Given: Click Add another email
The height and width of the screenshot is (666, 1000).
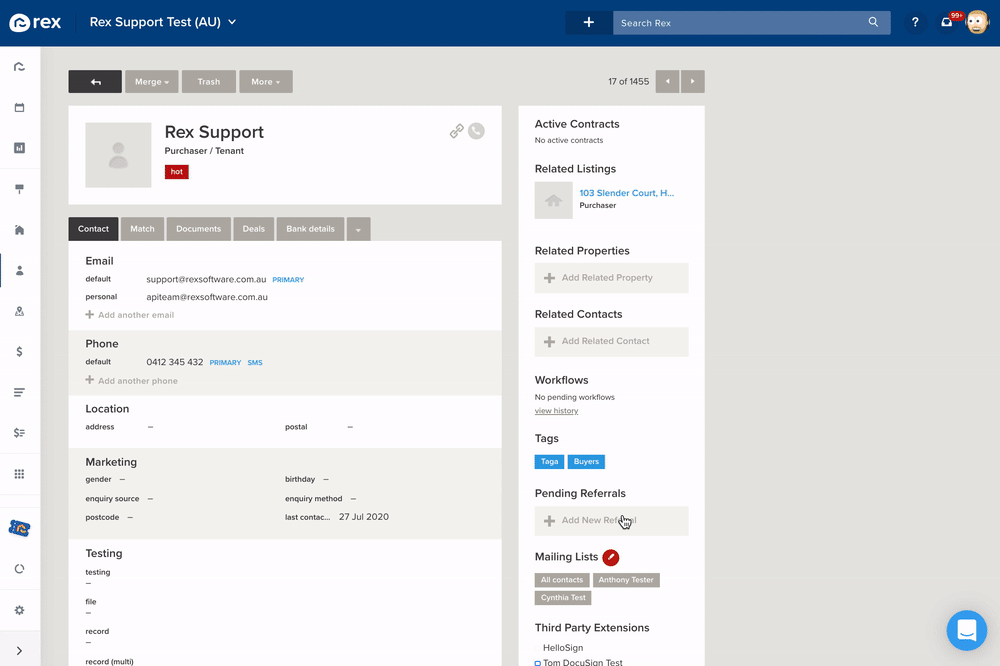Looking at the screenshot, I should (130, 315).
